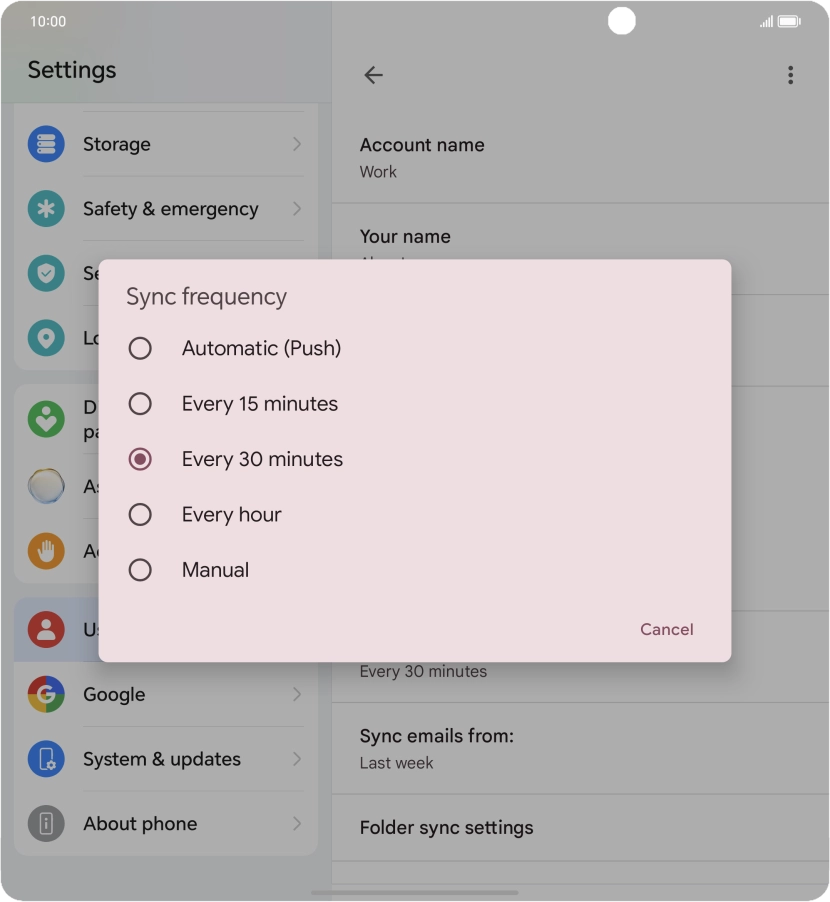Screen dimensions: 830x902
Task: Tap the back arrow at the top
Action: point(373,74)
